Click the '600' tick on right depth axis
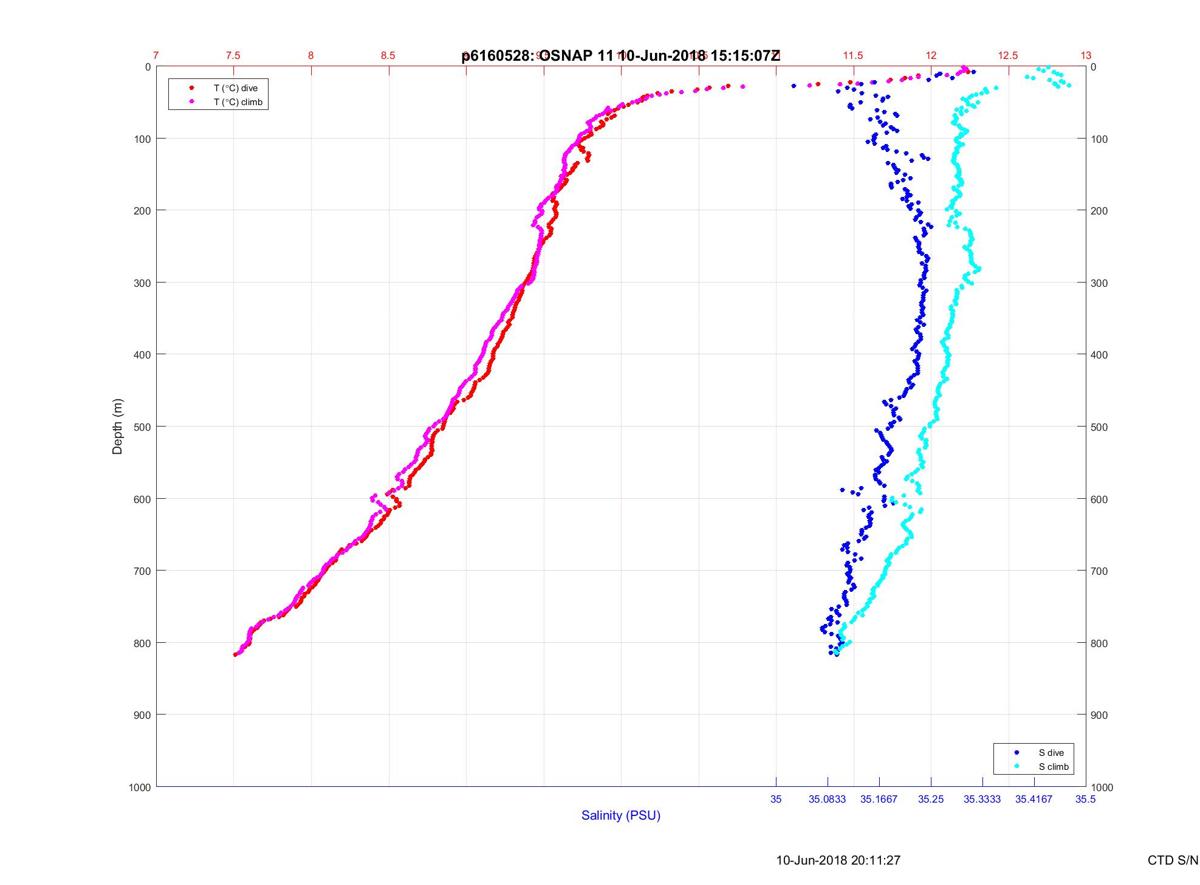This screenshot has width=1200, height=885. (x=1101, y=499)
